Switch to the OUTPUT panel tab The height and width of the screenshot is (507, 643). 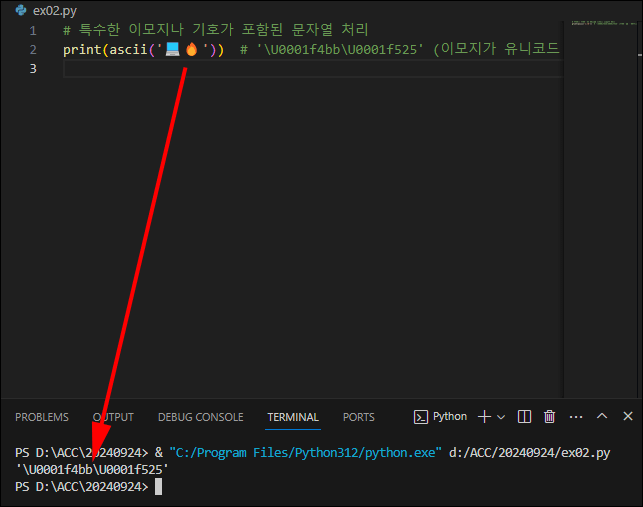pos(113,417)
